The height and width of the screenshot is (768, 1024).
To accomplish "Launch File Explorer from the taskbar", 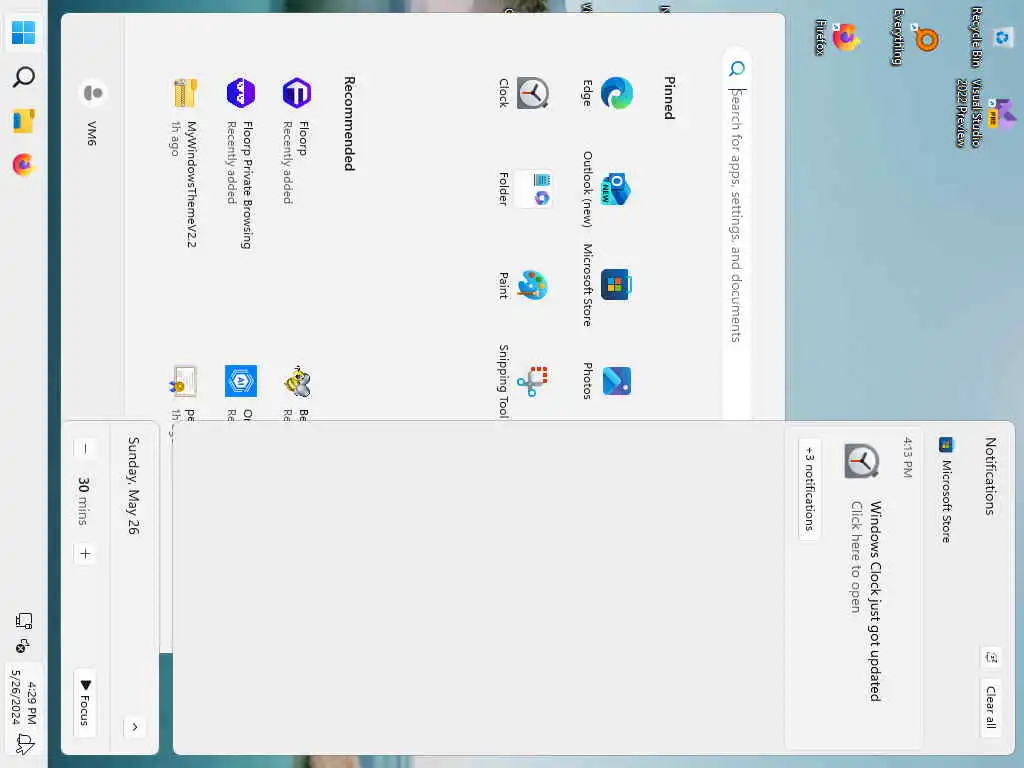I will pyautogui.click(x=24, y=121).
